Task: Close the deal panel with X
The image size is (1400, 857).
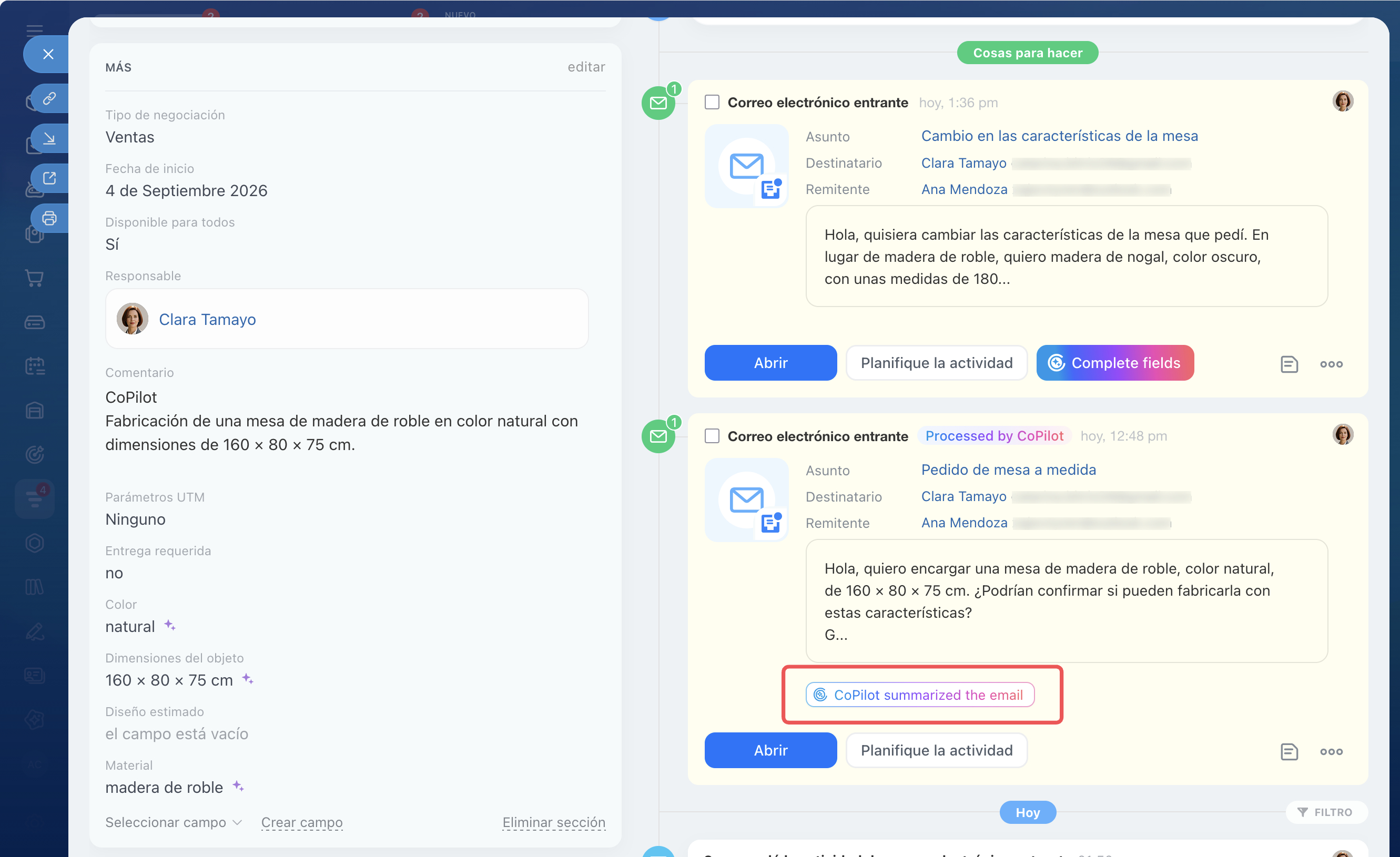Action: pyautogui.click(x=48, y=54)
